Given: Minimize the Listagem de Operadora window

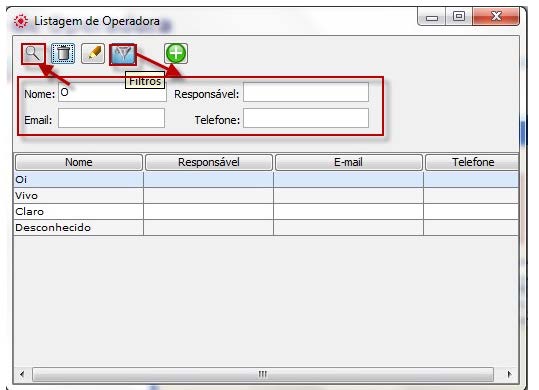Looking at the screenshot, I should click(x=432, y=16).
